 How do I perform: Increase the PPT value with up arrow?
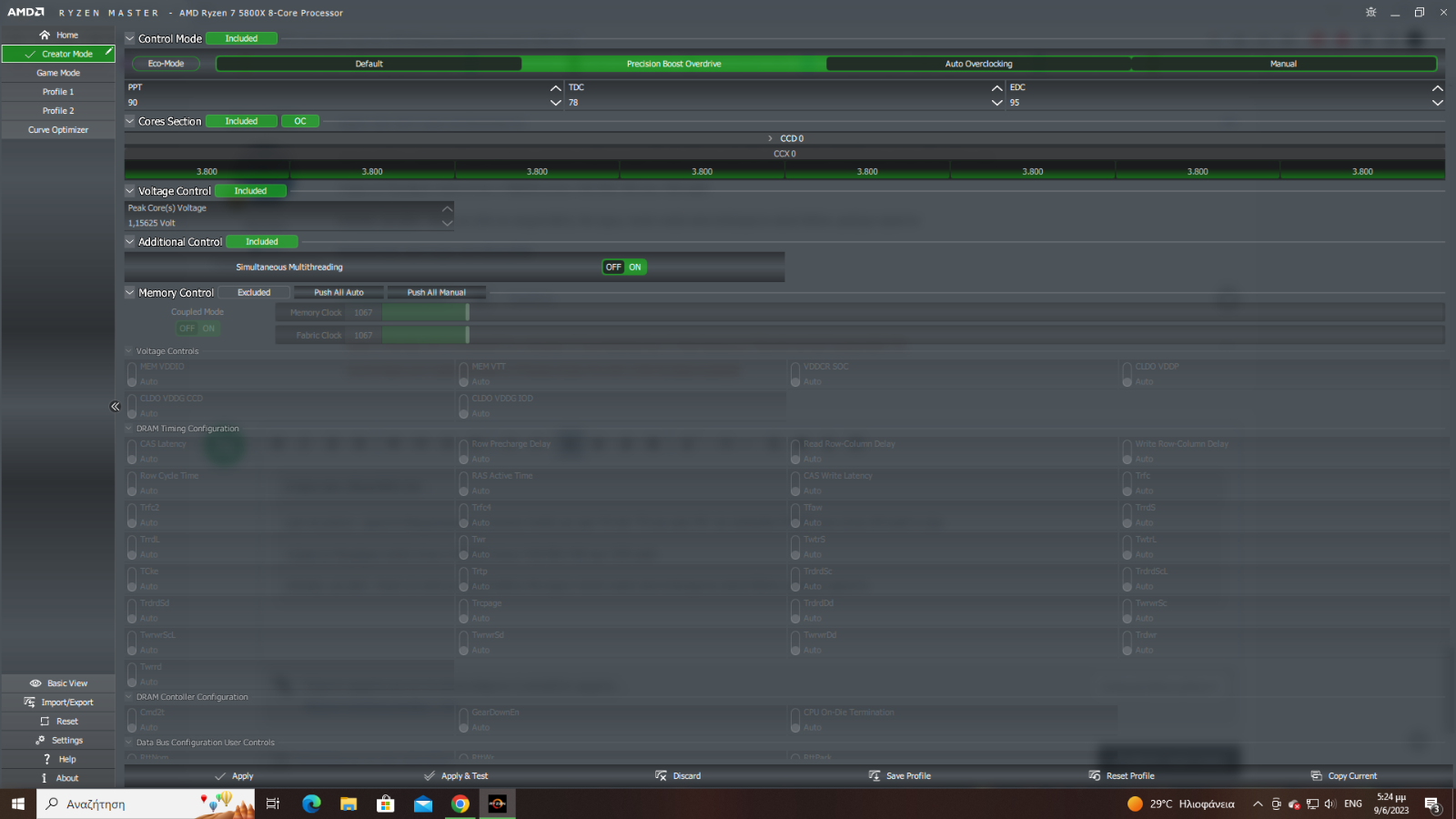pyautogui.click(x=555, y=88)
